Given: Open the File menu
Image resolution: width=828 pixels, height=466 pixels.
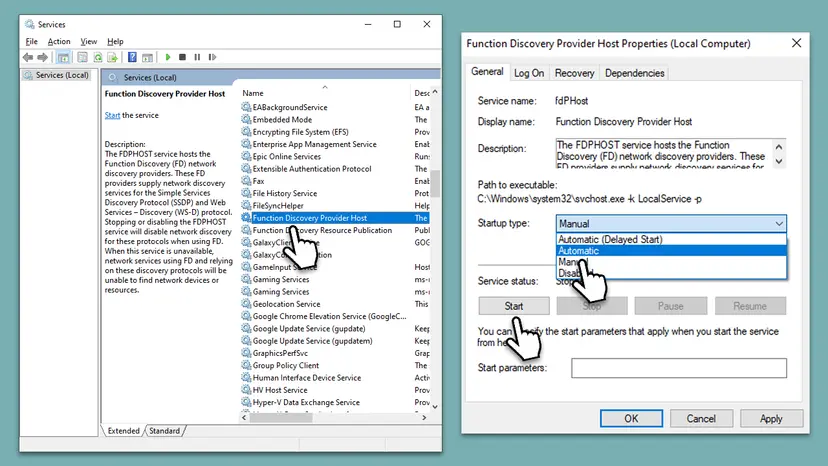Looking at the screenshot, I should coord(32,41).
